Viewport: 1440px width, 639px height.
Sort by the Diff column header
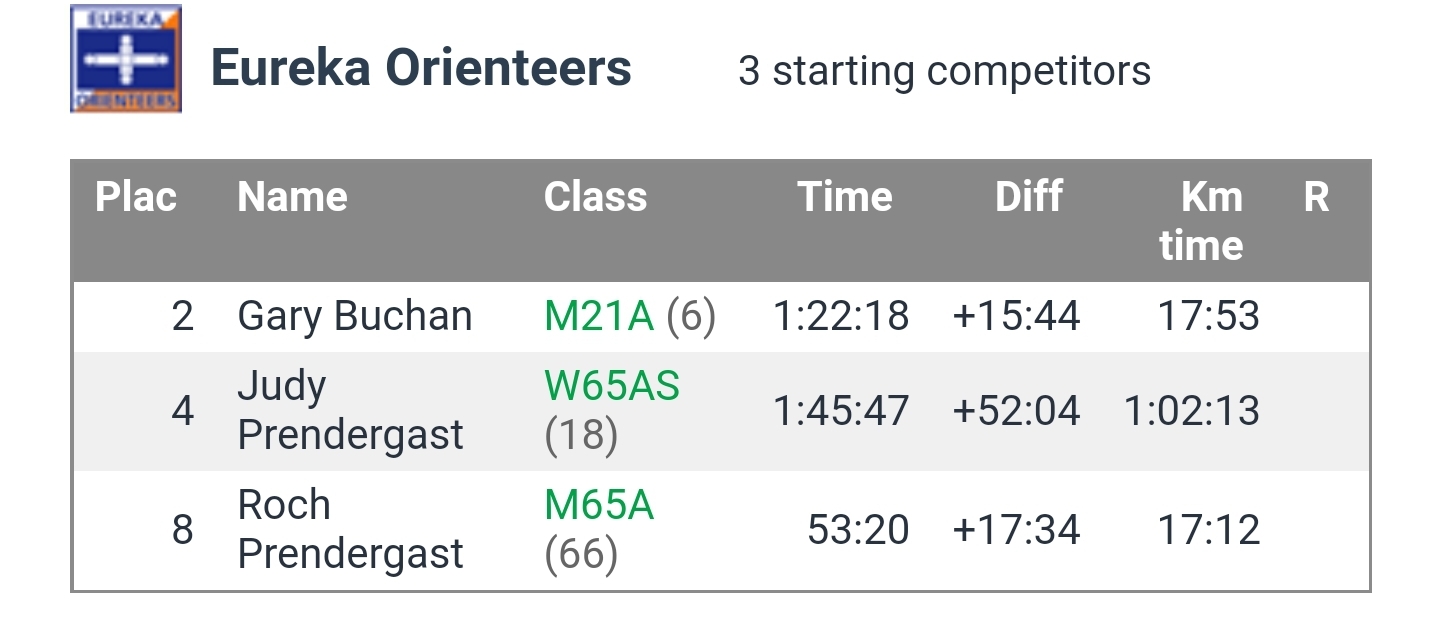tap(1028, 197)
